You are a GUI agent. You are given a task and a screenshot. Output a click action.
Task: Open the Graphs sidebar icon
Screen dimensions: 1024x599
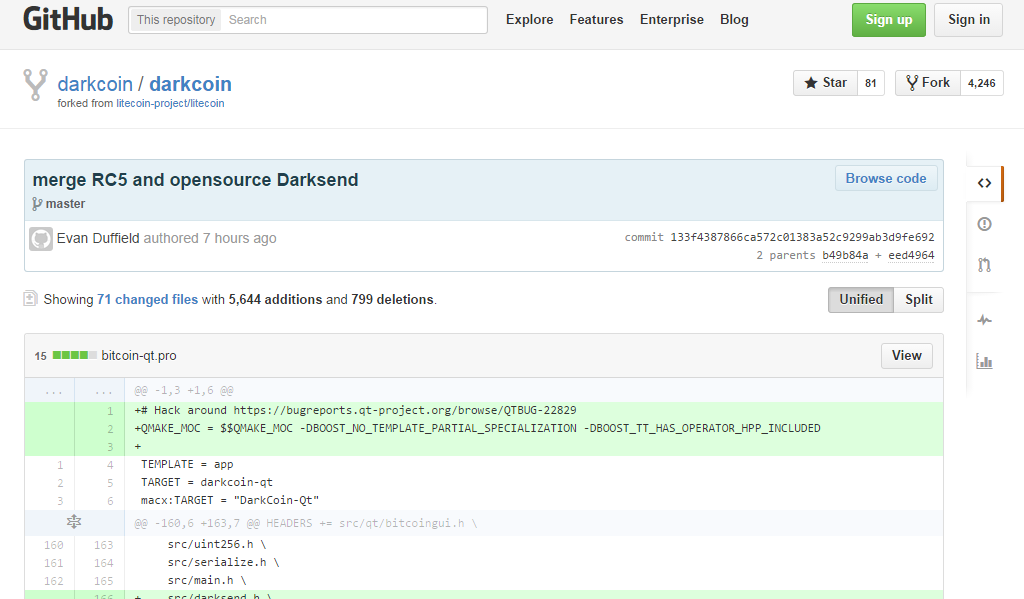coord(984,361)
